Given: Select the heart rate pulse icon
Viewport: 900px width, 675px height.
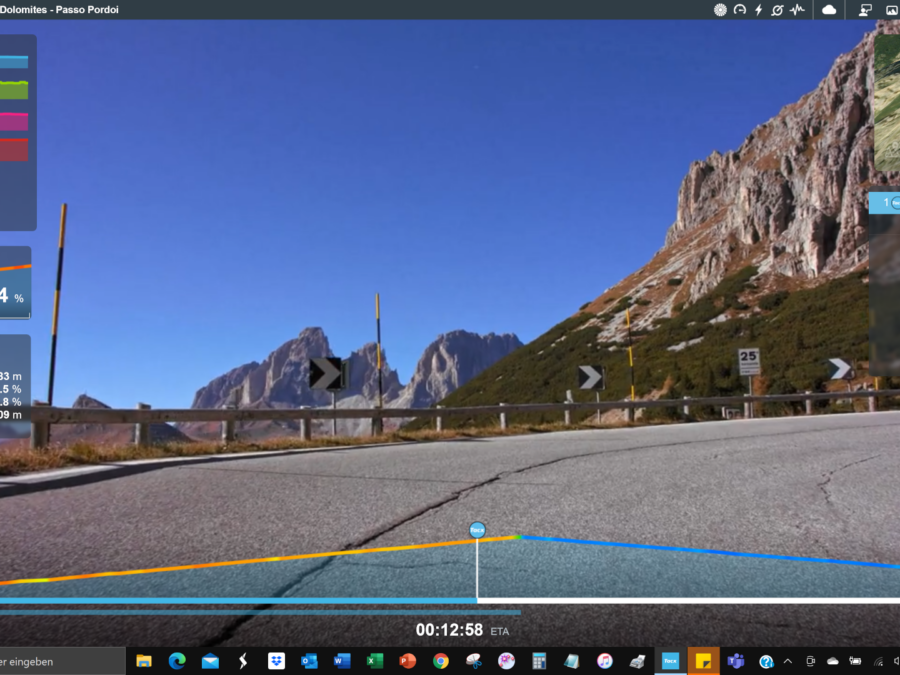Looking at the screenshot, I should 796,9.
